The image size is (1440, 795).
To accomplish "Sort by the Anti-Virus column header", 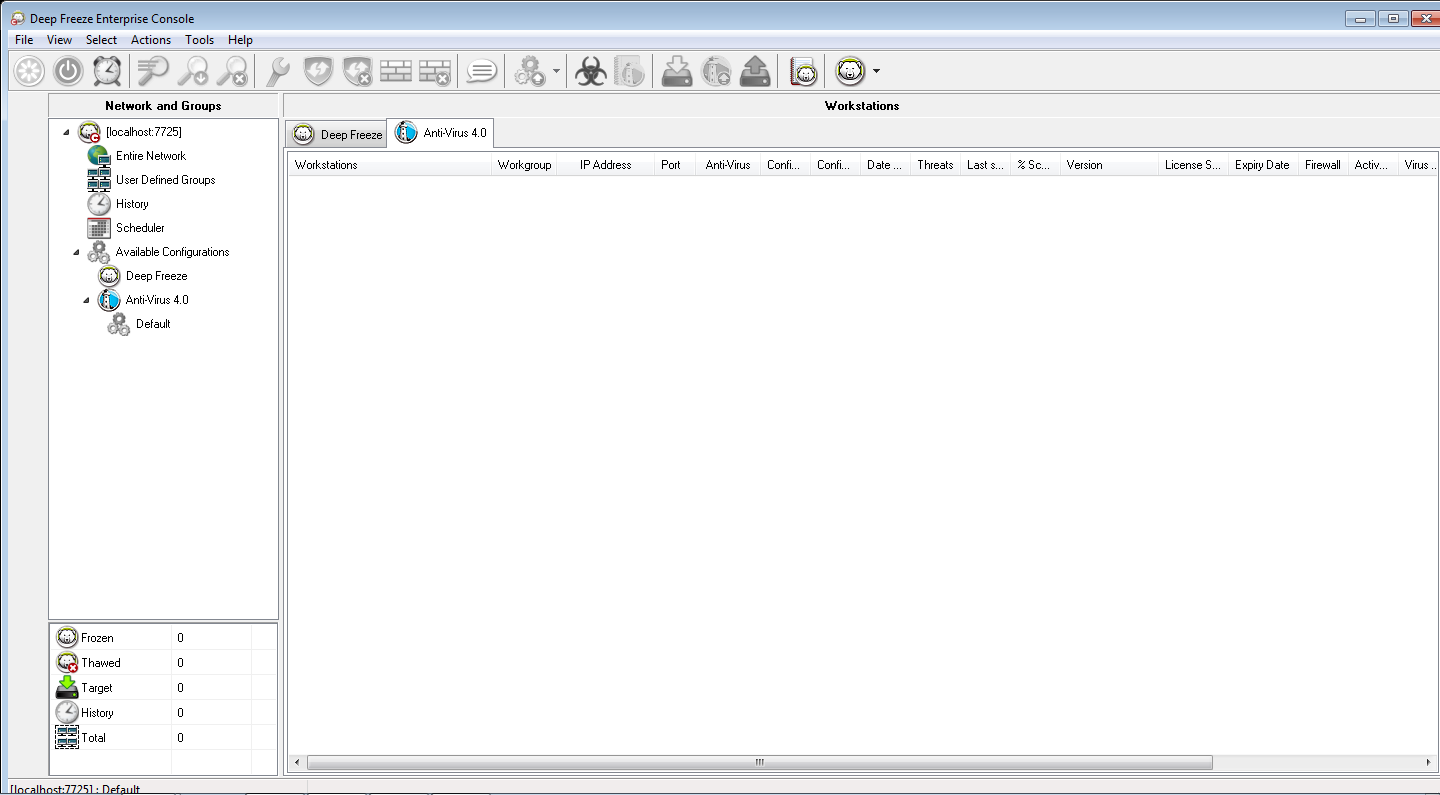I will point(727,165).
